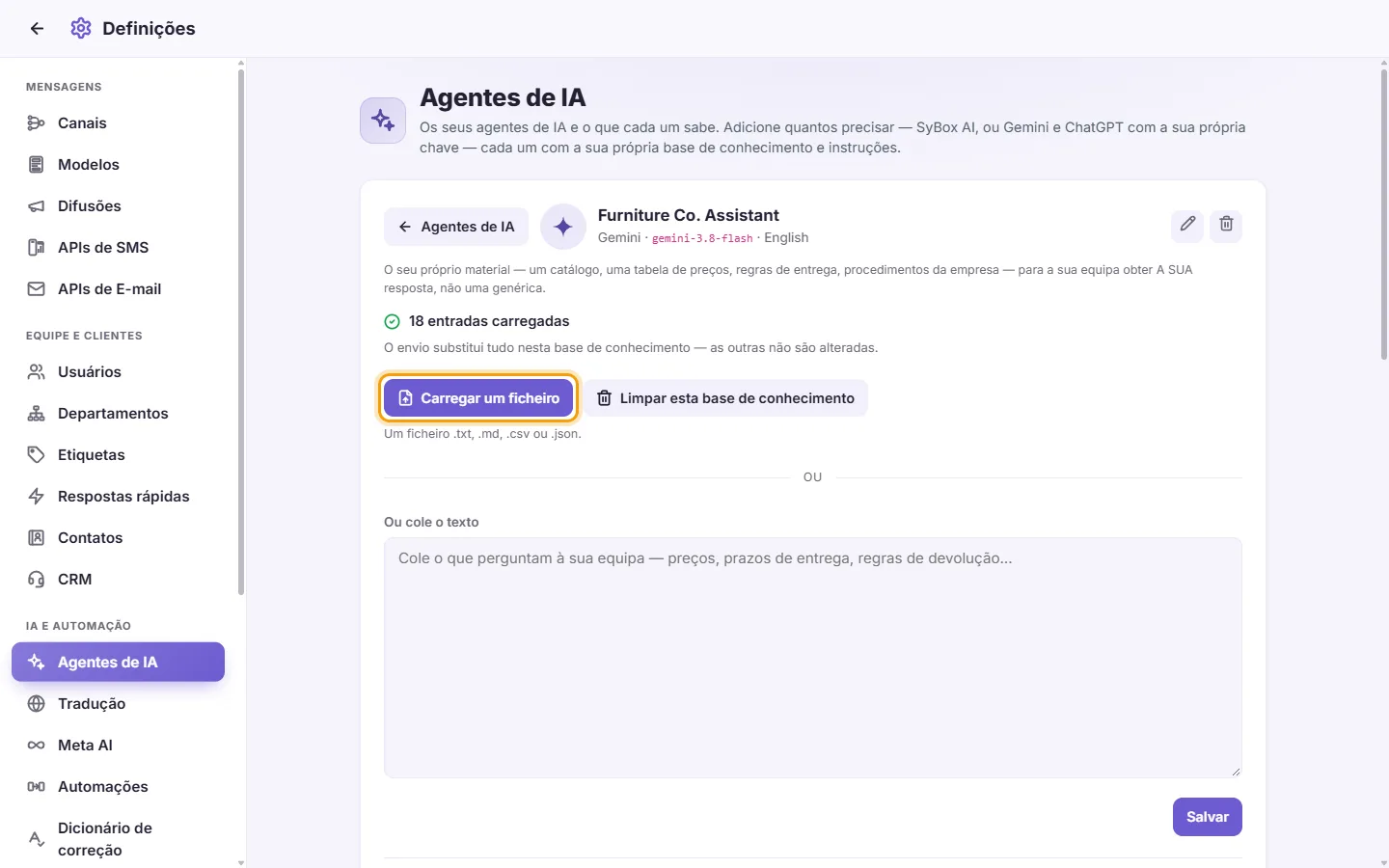Click the Etiquetas tag icon
The image size is (1389, 868).
[x=37, y=455]
